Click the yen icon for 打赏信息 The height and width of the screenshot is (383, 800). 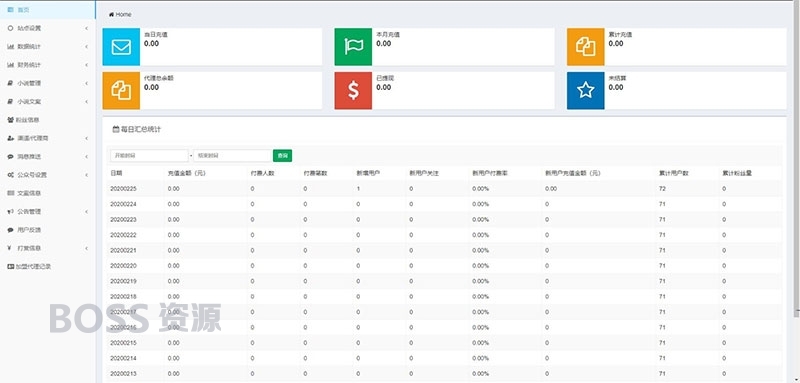point(10,248)
